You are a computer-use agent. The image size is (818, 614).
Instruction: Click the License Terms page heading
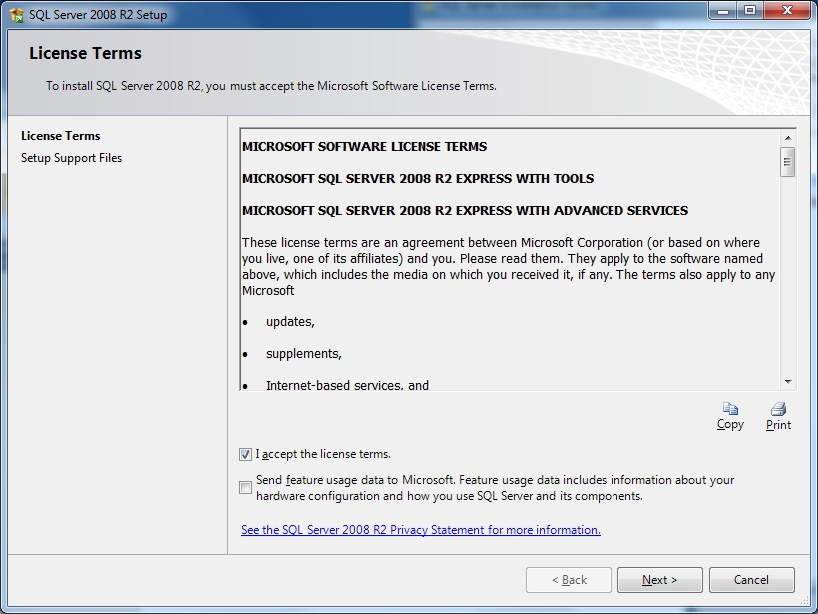[x=85, y=53]
